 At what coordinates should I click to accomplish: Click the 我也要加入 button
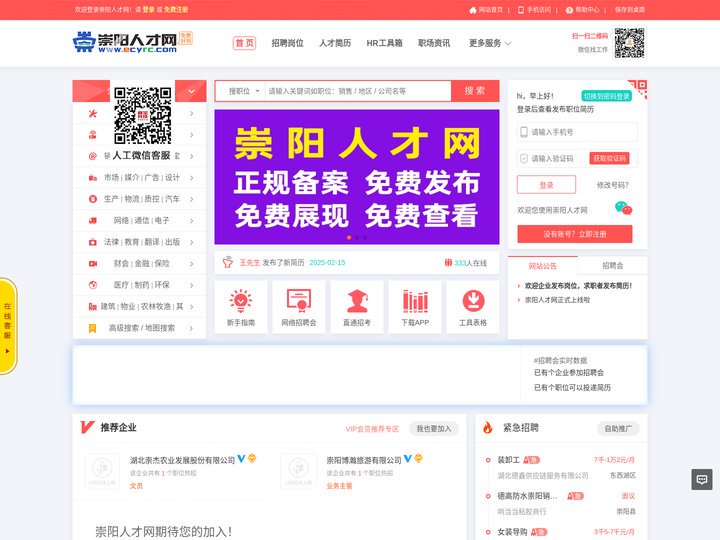(433, 428)
